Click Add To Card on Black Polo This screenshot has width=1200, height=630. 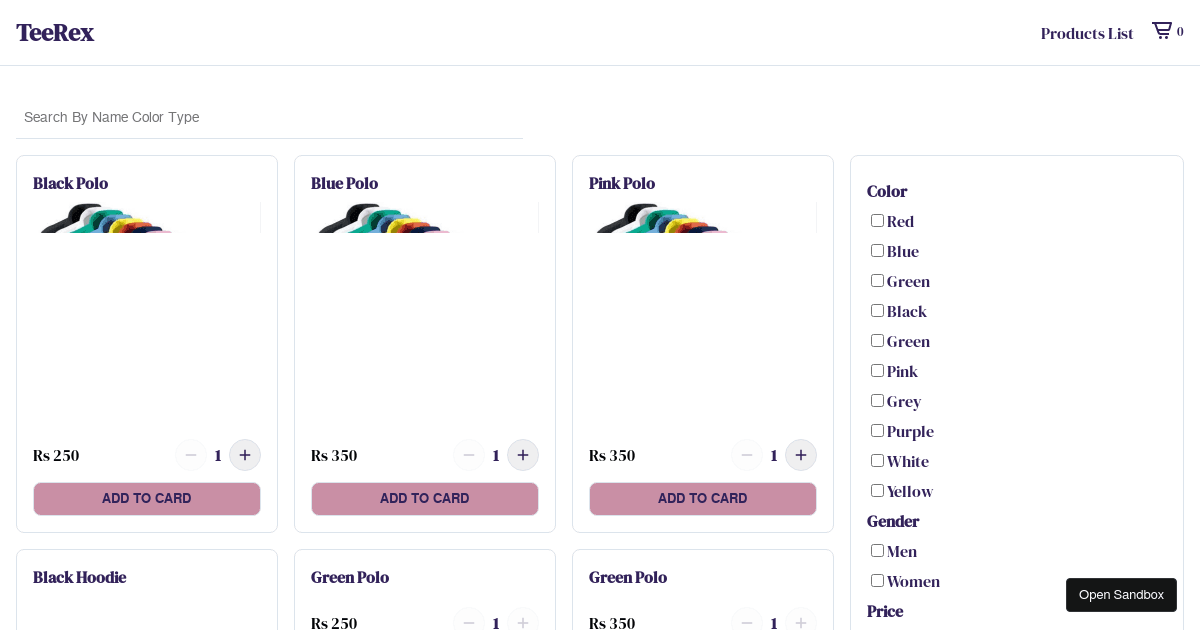pos(147,498)
